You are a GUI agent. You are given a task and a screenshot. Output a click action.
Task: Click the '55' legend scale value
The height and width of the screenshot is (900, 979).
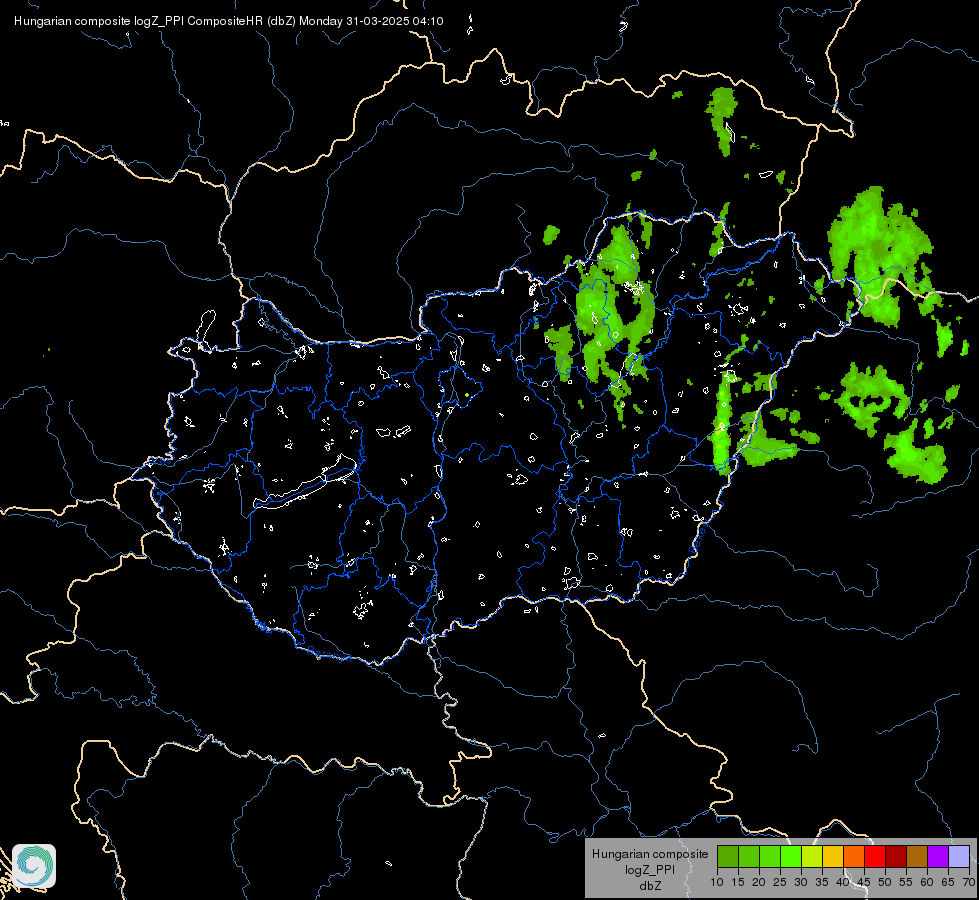click(x=906, y=883)
